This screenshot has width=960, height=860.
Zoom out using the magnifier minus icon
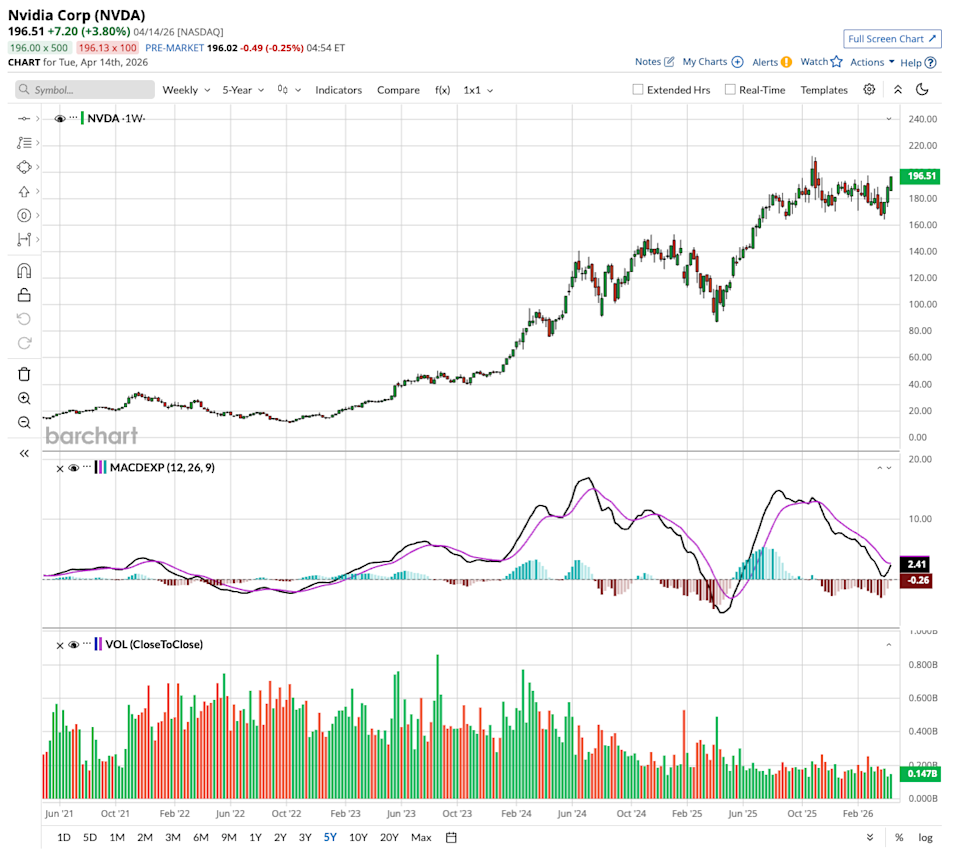click(x=24, y=422)
